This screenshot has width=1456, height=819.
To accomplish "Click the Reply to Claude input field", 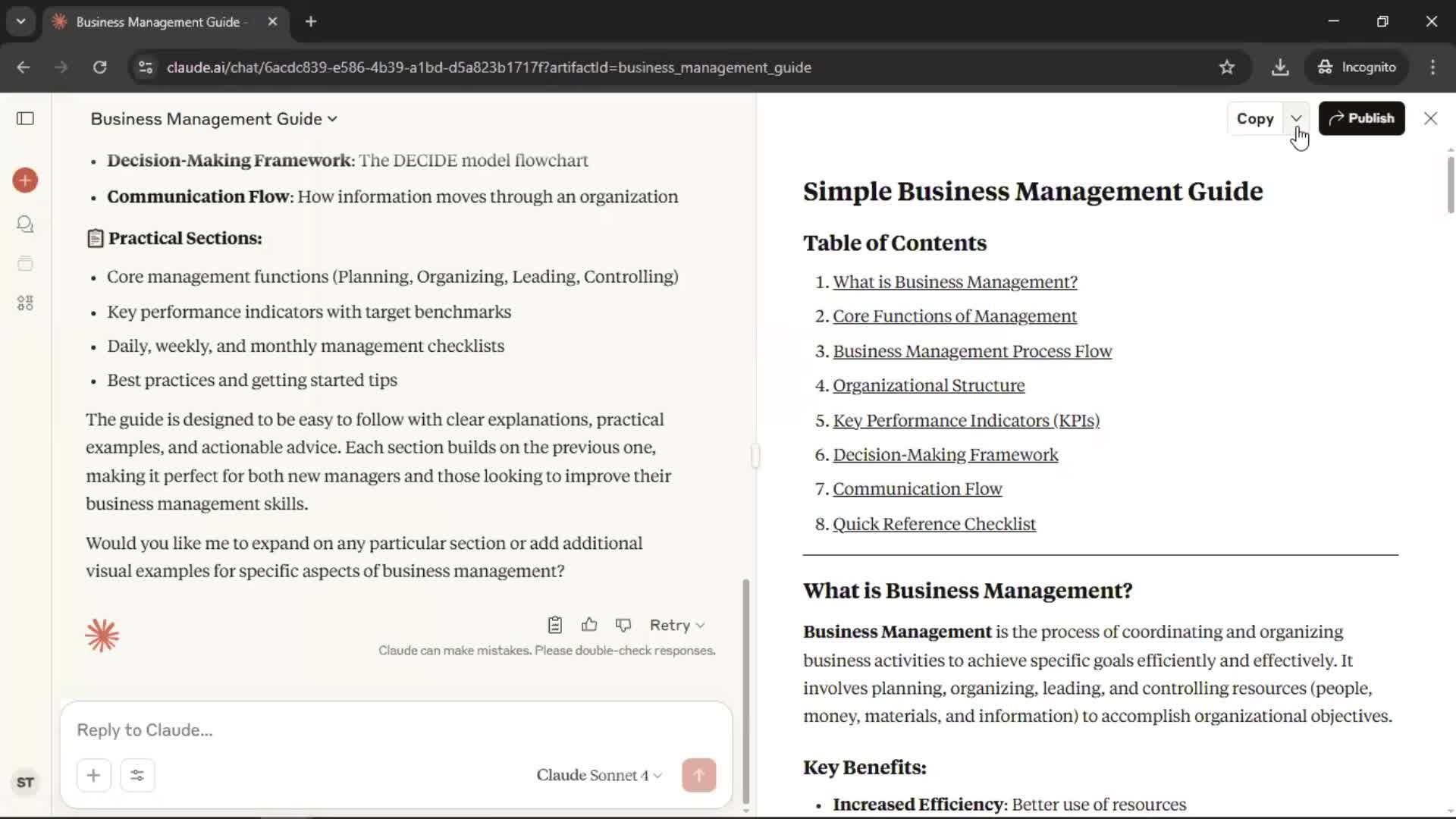I will pos(396,730).
